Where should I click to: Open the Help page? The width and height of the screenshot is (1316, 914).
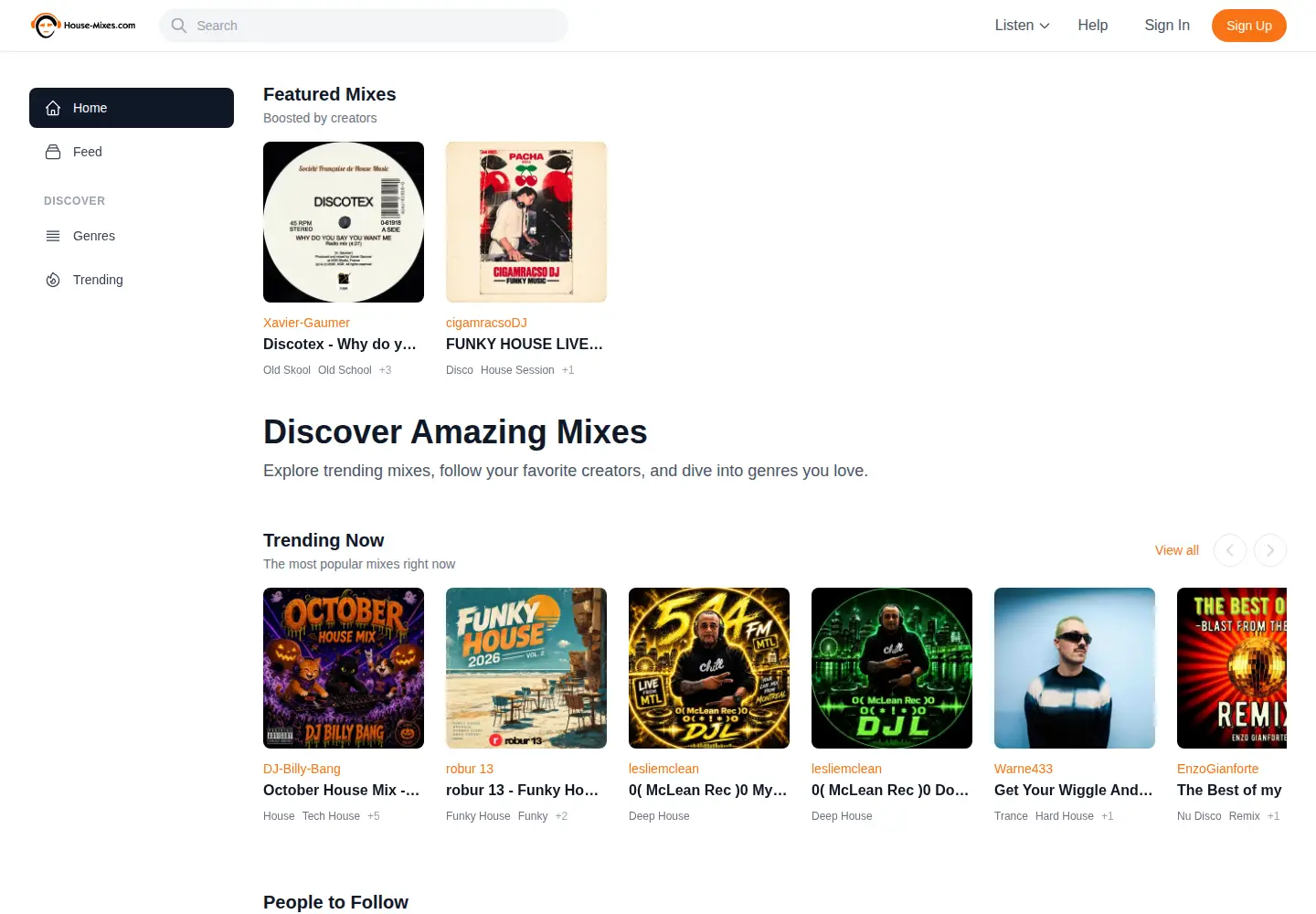pos(1093,26)
